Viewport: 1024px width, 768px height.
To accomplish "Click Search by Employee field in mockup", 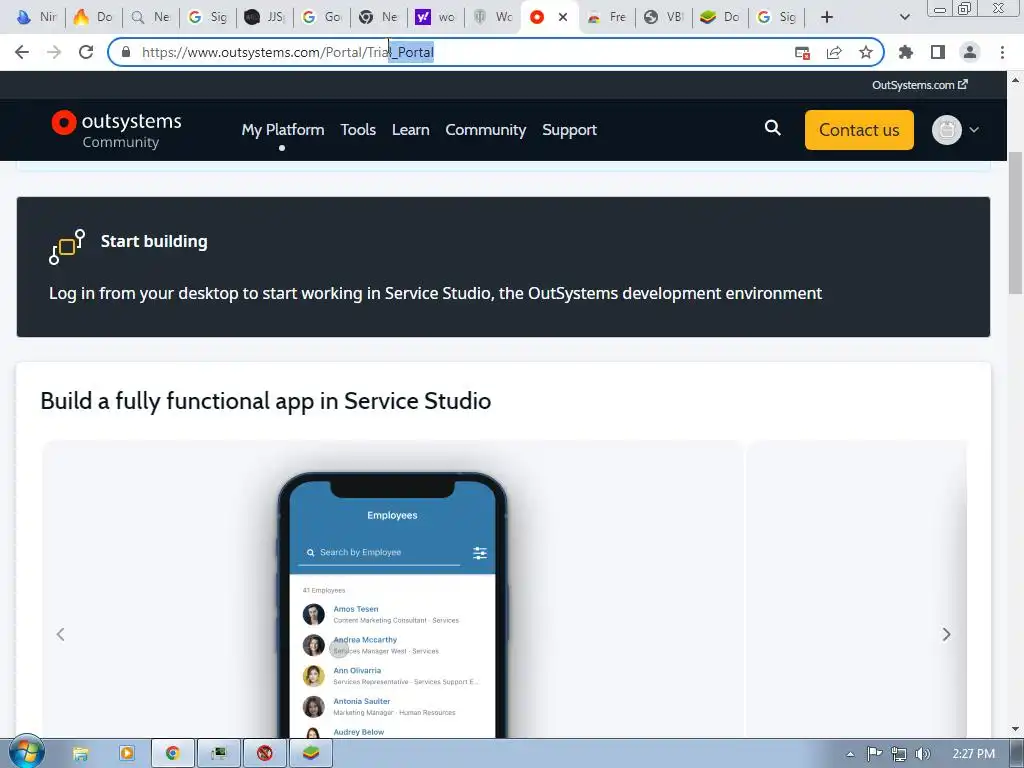I will (379, 552).
